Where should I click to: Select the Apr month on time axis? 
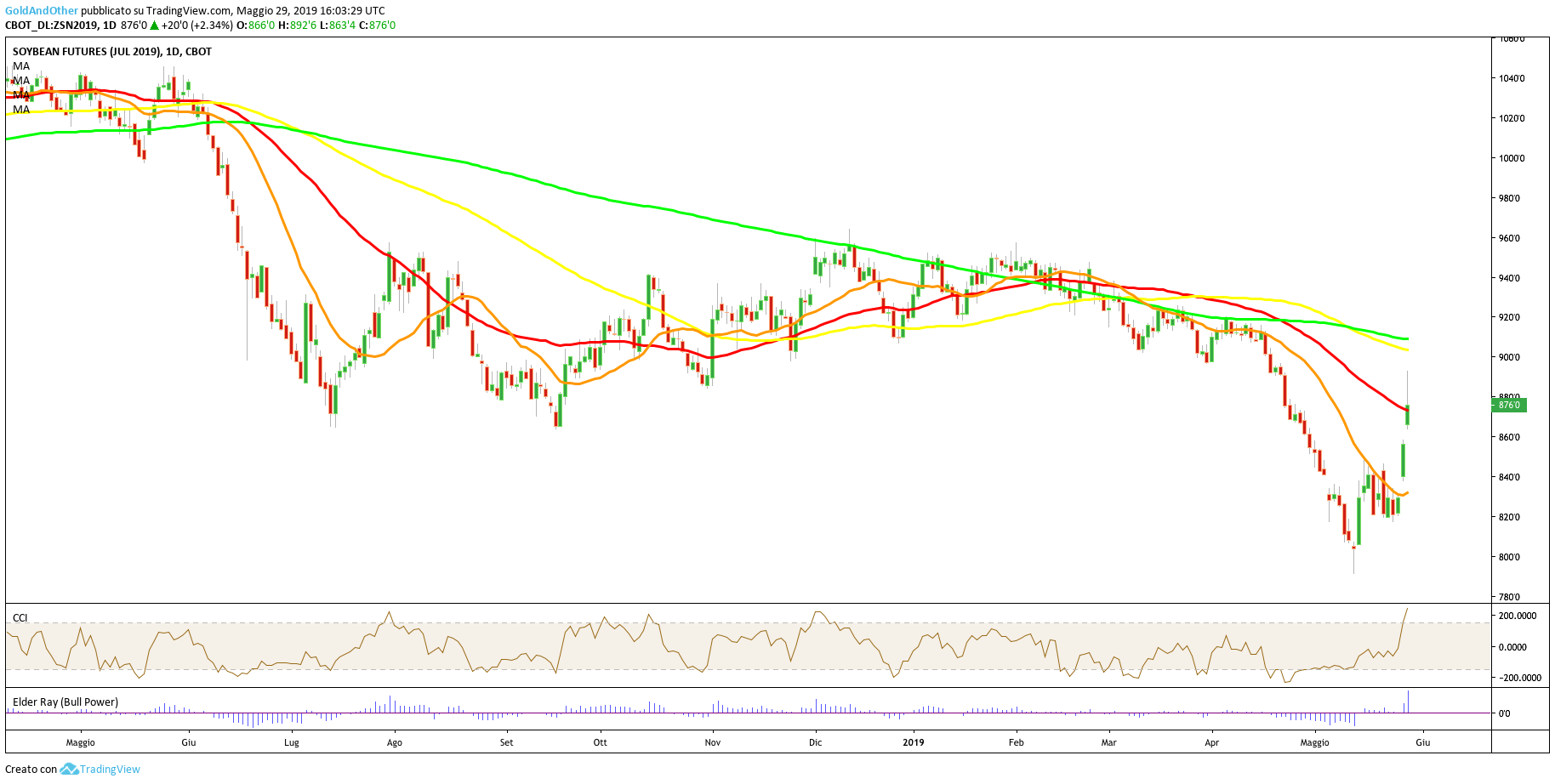coord(1212,743)
